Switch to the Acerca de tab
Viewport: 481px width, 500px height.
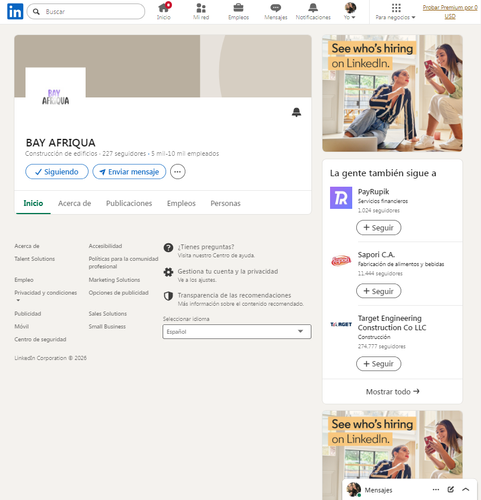point(74,203)
